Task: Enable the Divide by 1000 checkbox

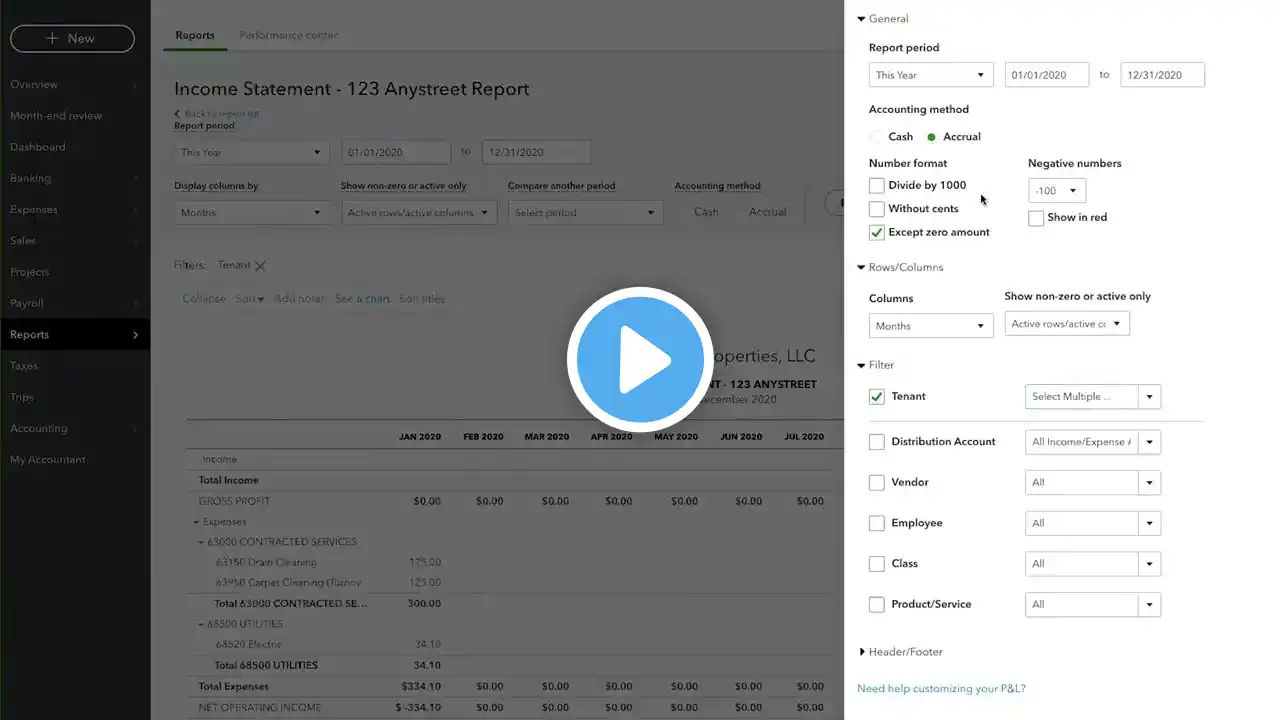Action: click(x=877, y=186)
